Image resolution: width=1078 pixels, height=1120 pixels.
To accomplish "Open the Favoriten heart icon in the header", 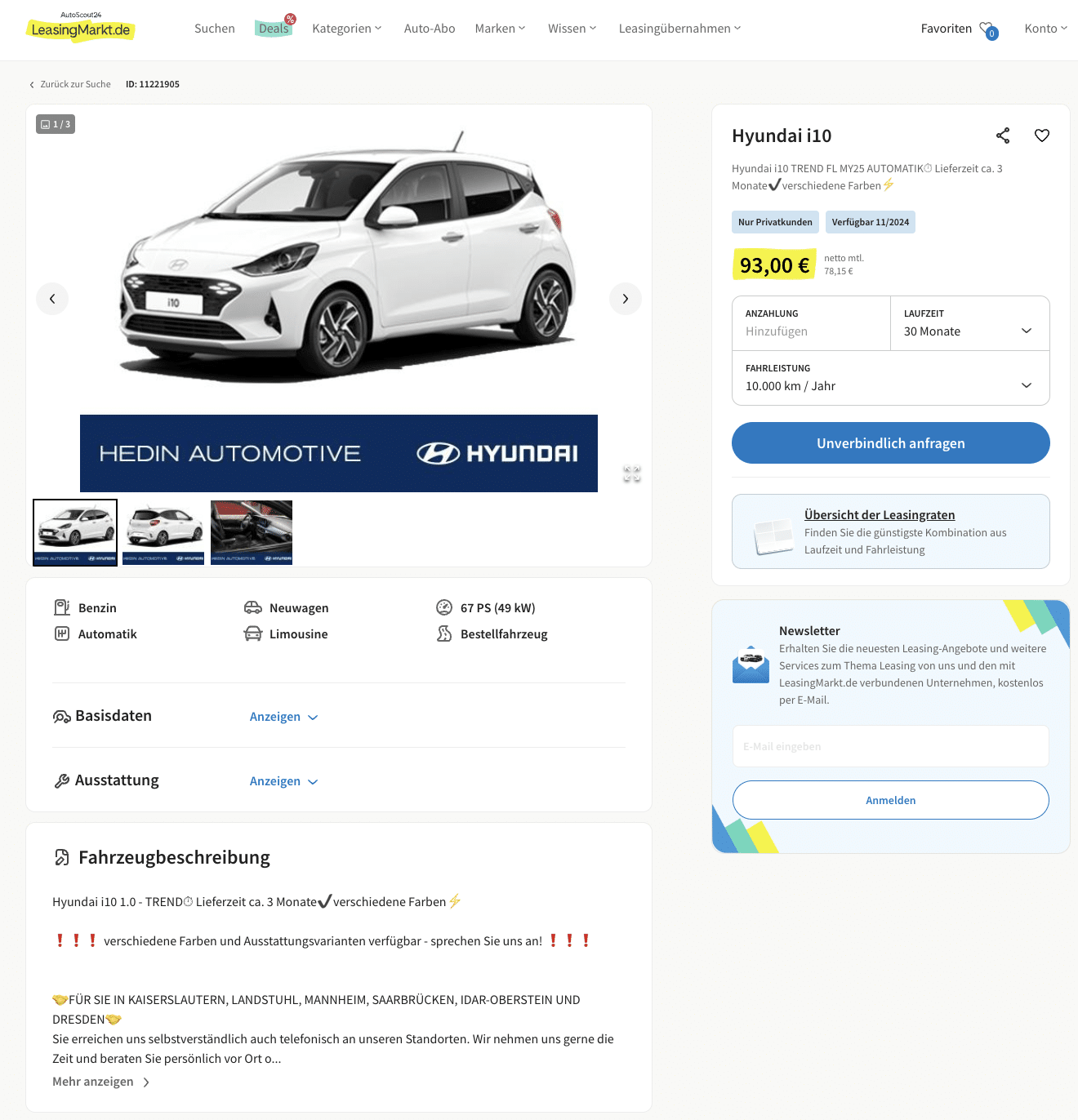I will coord(988,30).
